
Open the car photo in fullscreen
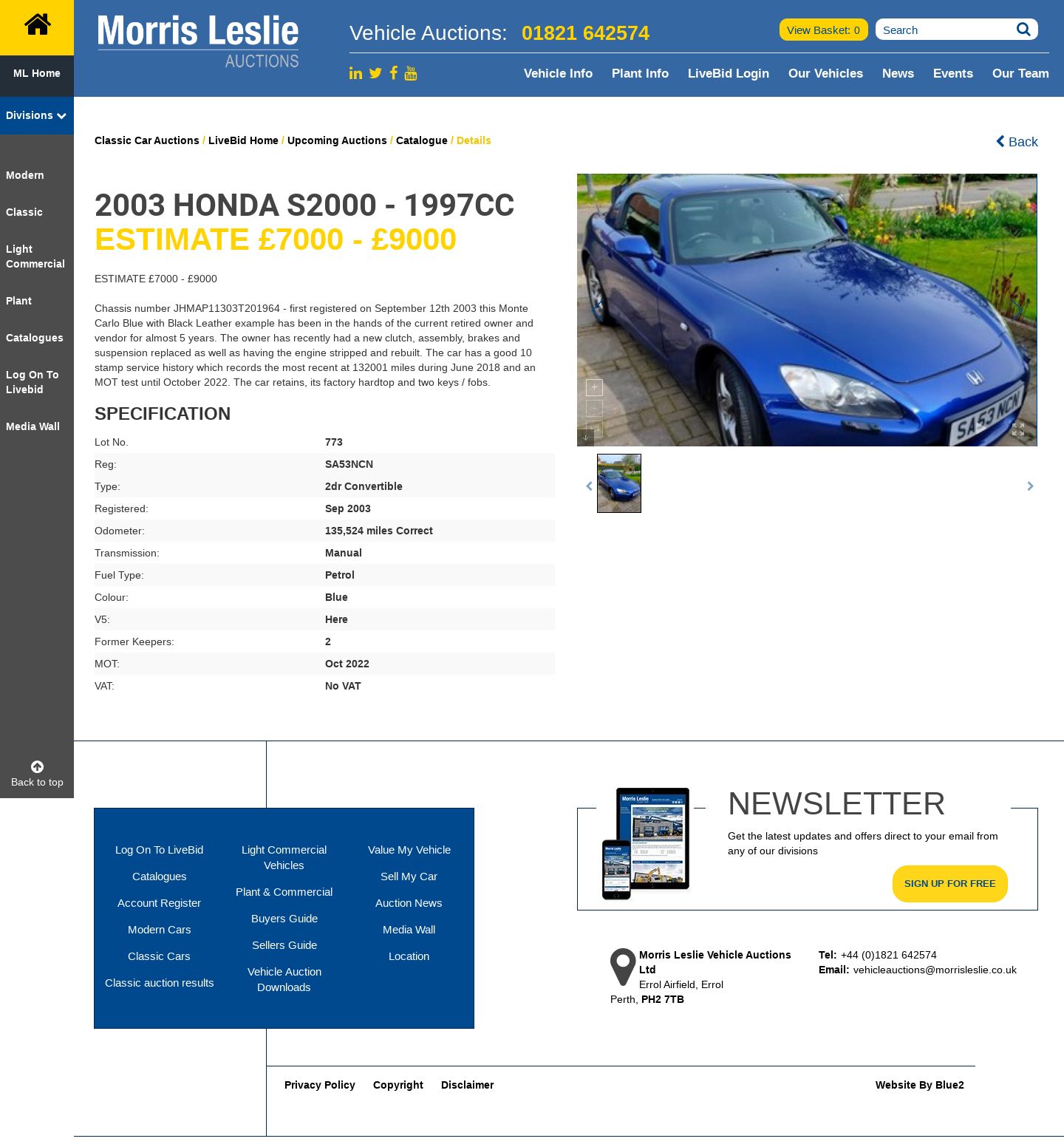pyautogui.click(x=1017, y=429)
